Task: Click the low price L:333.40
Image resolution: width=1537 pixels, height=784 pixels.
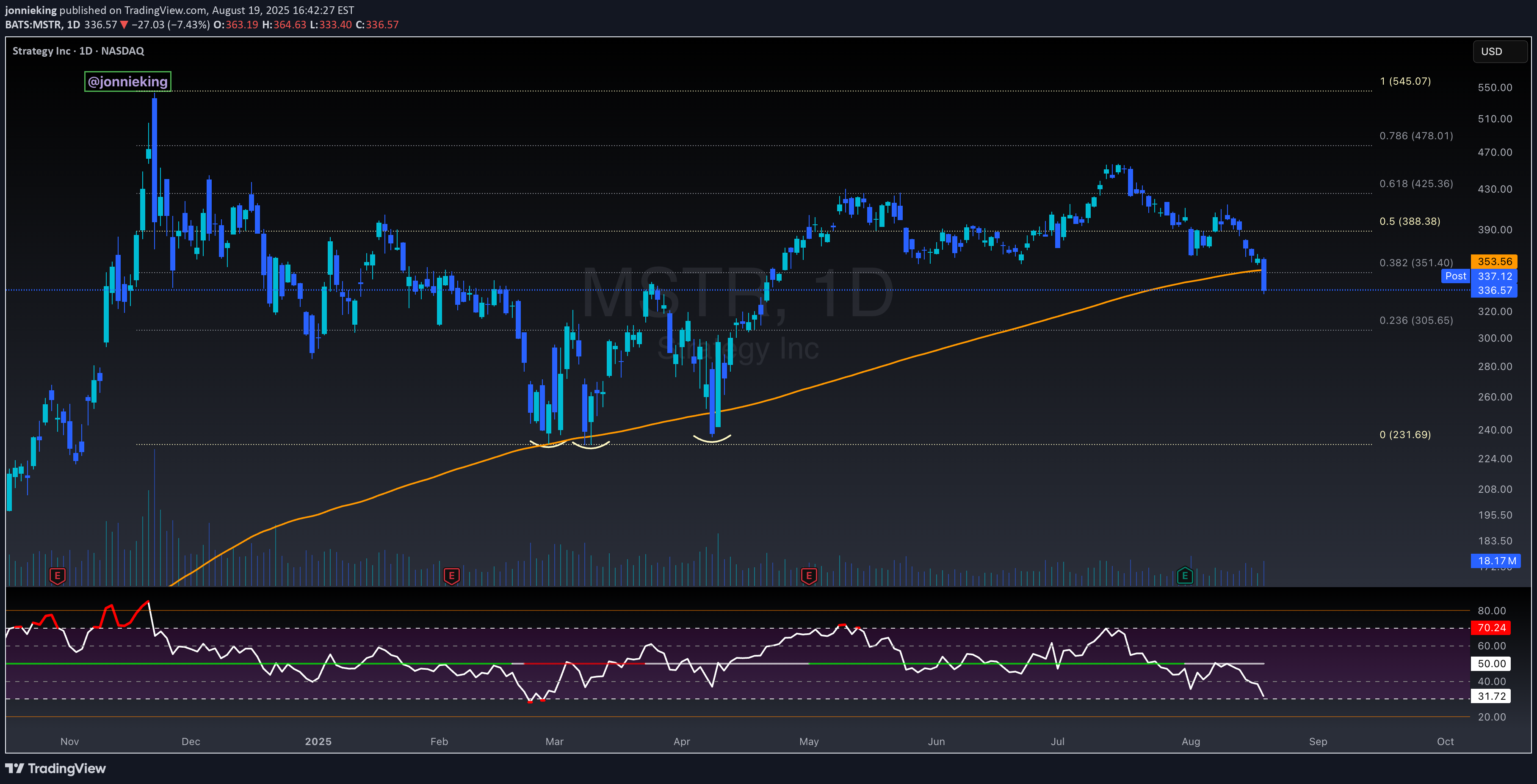Action: click(x=331, y=25)
